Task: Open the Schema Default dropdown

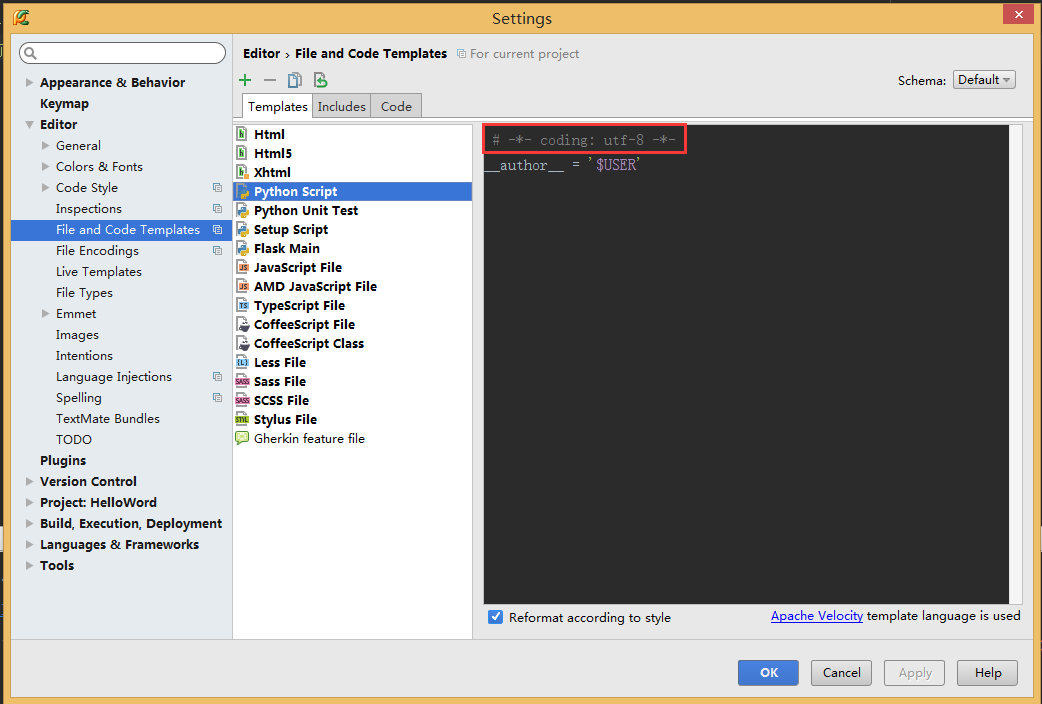Action: [984, 80]
